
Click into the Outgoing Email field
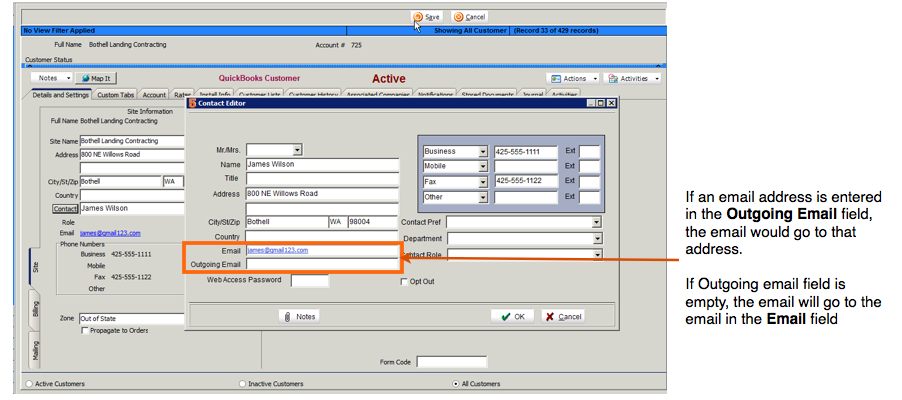point(321,264)
